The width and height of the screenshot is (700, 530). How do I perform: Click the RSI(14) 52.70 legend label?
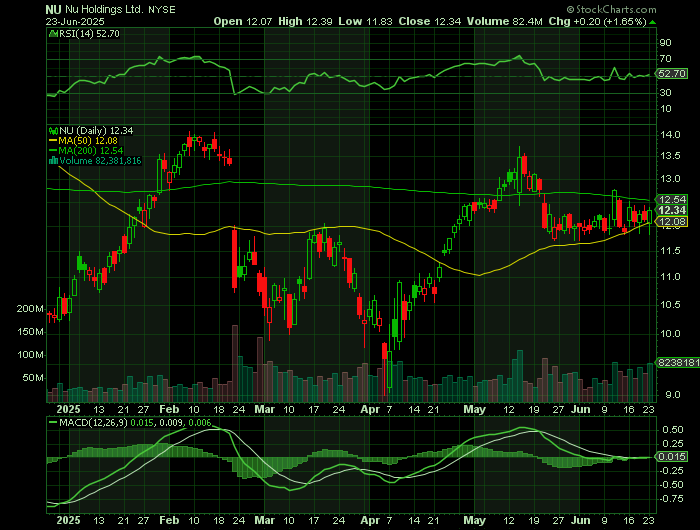coord(89,34)
